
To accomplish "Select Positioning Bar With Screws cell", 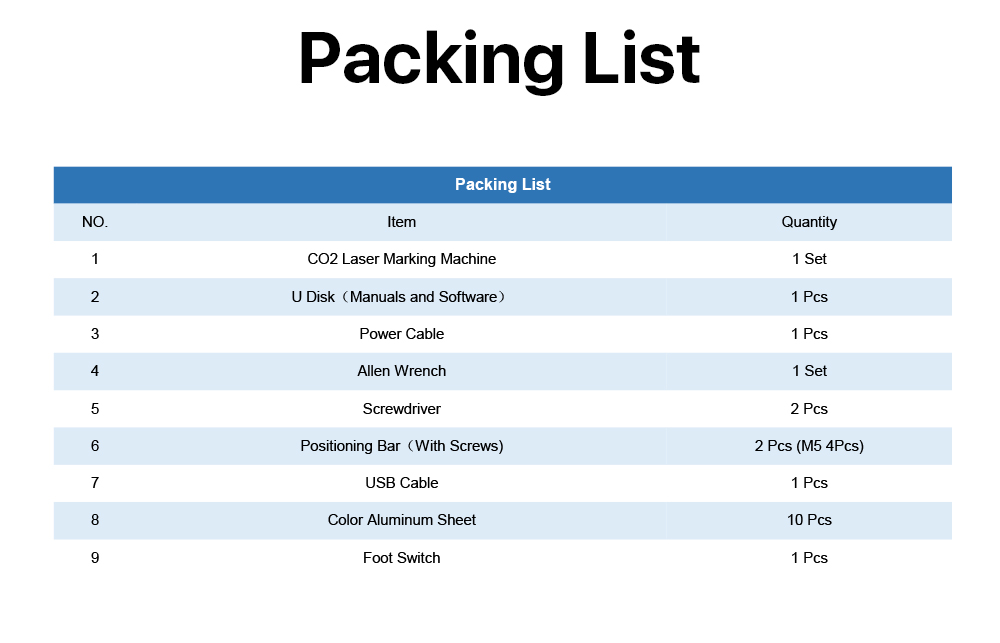I will coord(402,446).
